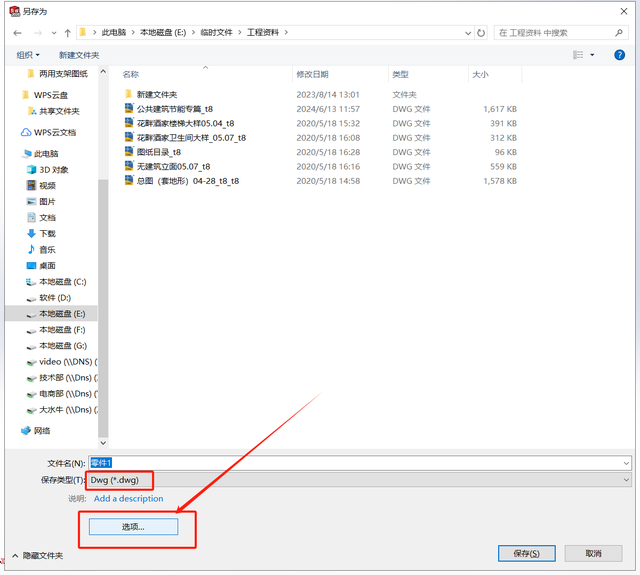Sort by the 大小 column header
Viewport: 640px width, 575px height.
(x=480, y=74)
